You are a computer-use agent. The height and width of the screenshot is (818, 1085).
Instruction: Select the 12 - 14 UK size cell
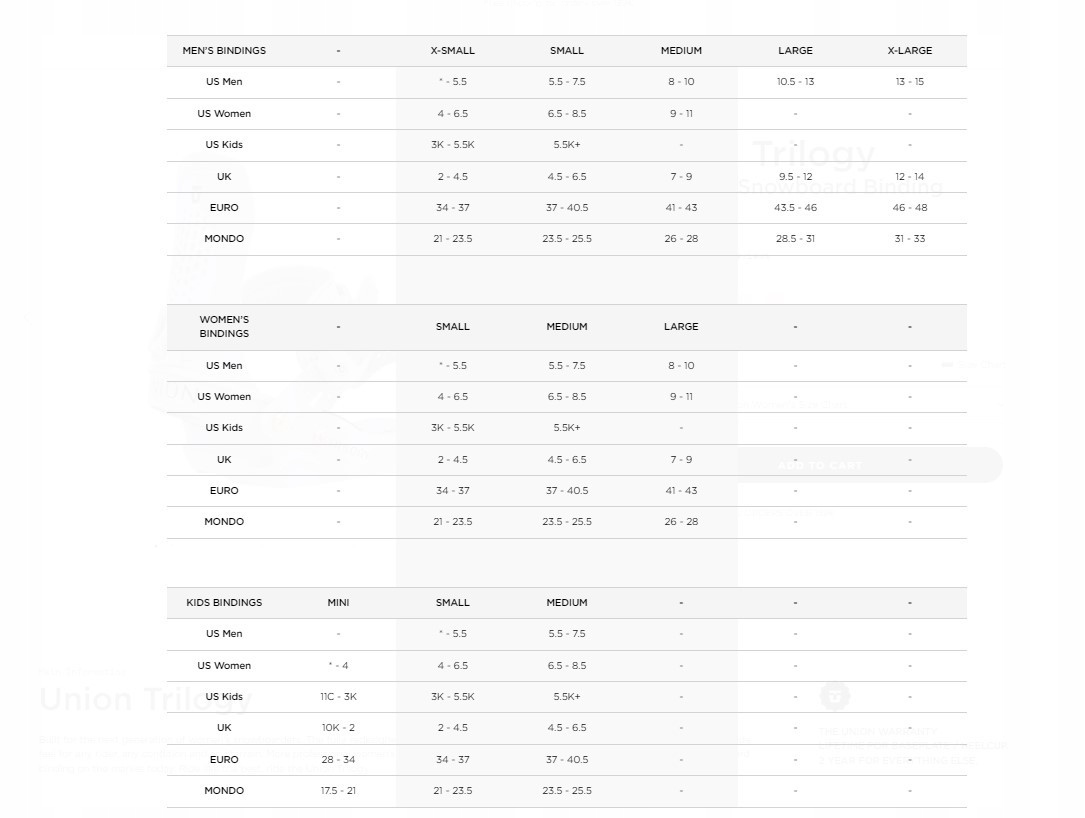pos(909,177)
